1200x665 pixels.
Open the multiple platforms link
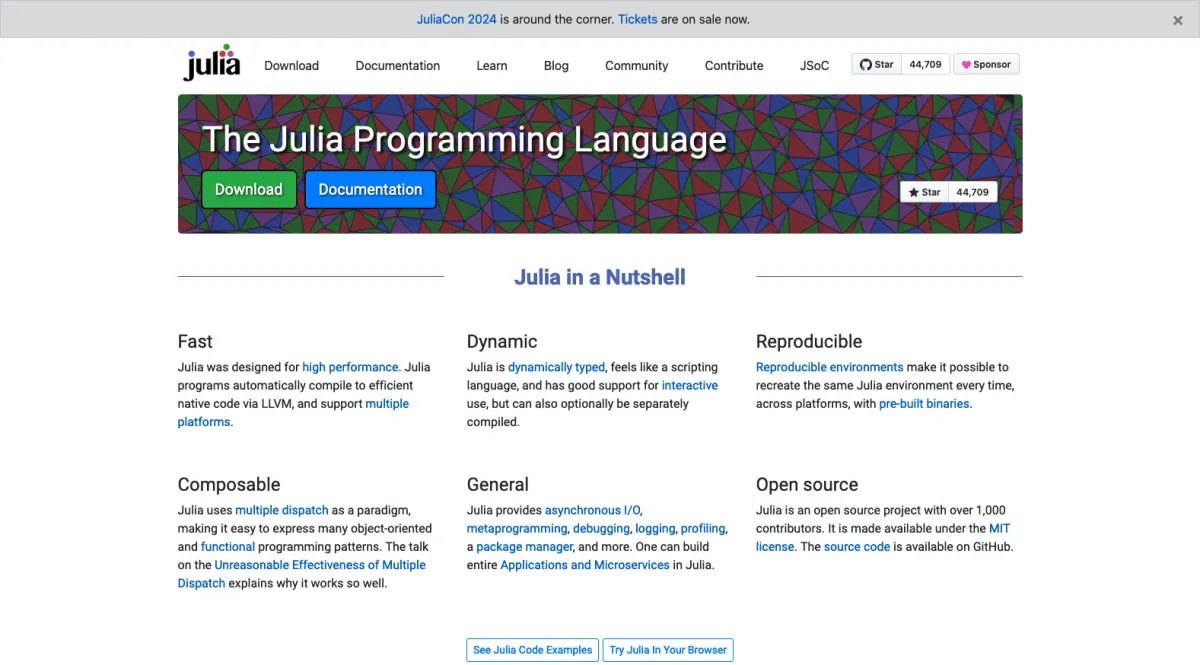[387, 404]
